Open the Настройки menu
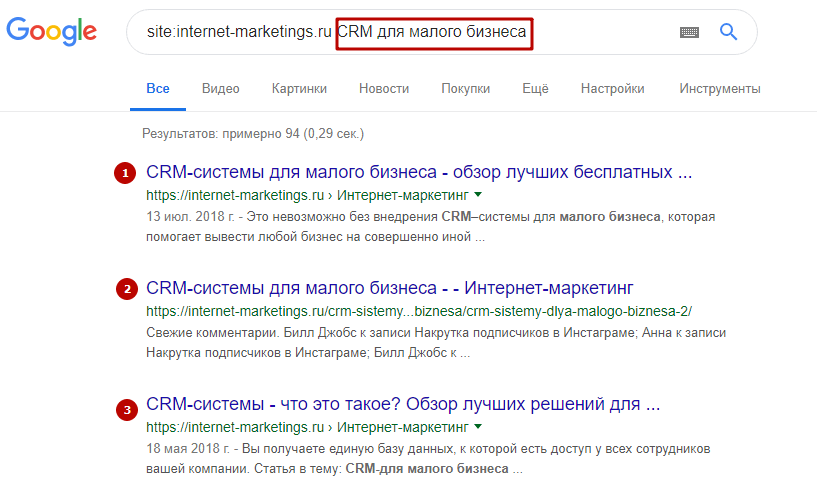Image resolution: width=817 pixels, height=497 pixels. pyautogui.click(x=613, y=88)
